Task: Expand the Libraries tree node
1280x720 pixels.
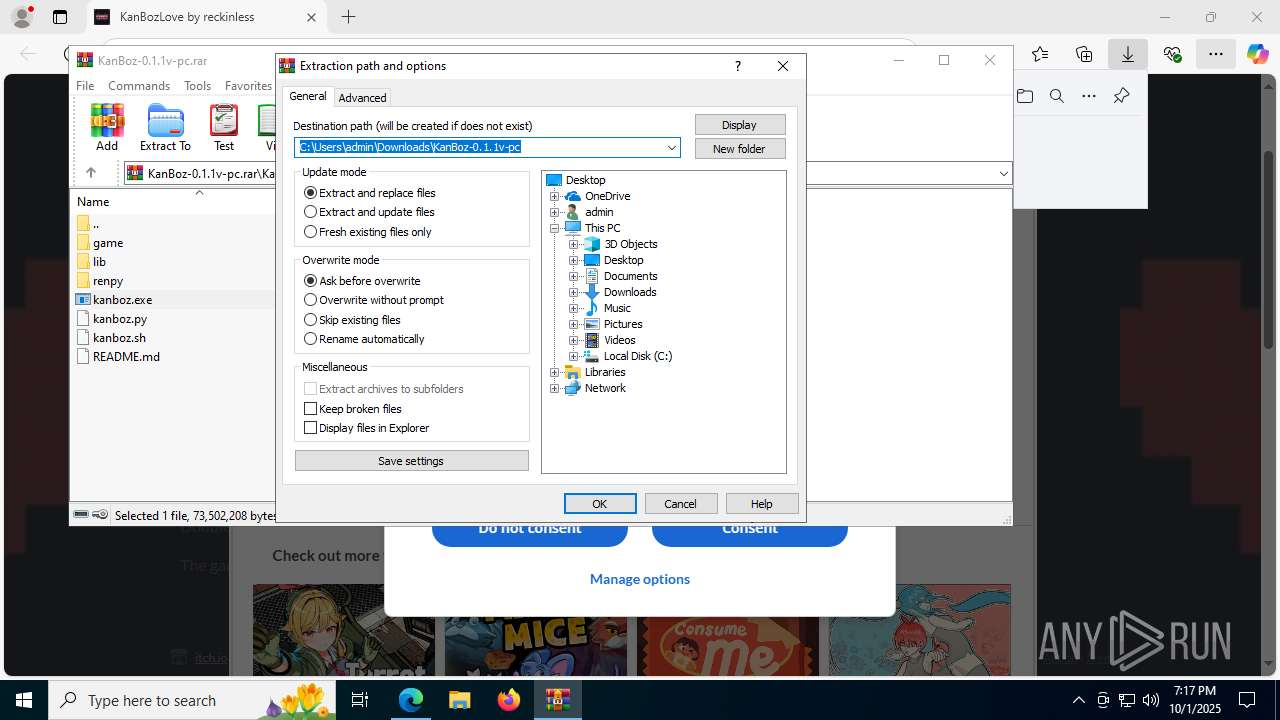Action: click(555, 372)
